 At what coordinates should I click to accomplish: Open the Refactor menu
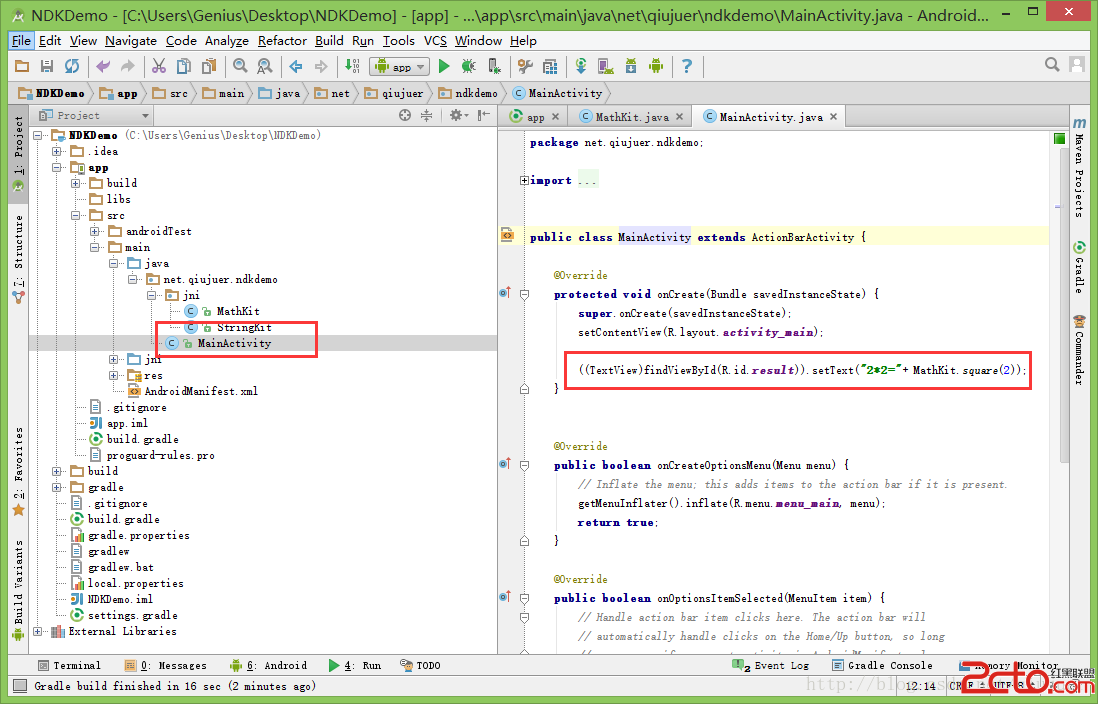click(282, 41)
